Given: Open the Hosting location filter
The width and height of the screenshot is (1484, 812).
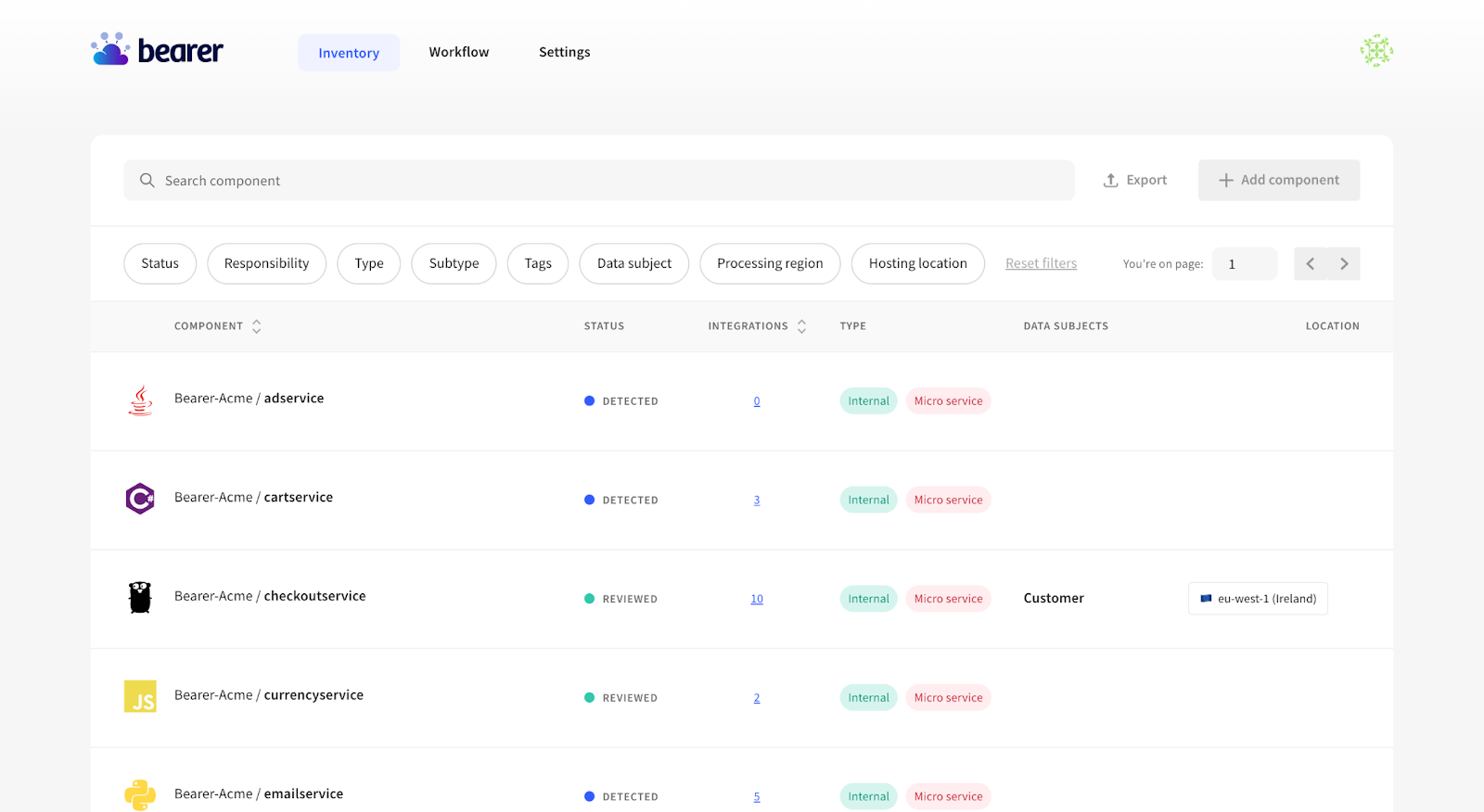Looking at the screenshot, I should pos(918,263).
